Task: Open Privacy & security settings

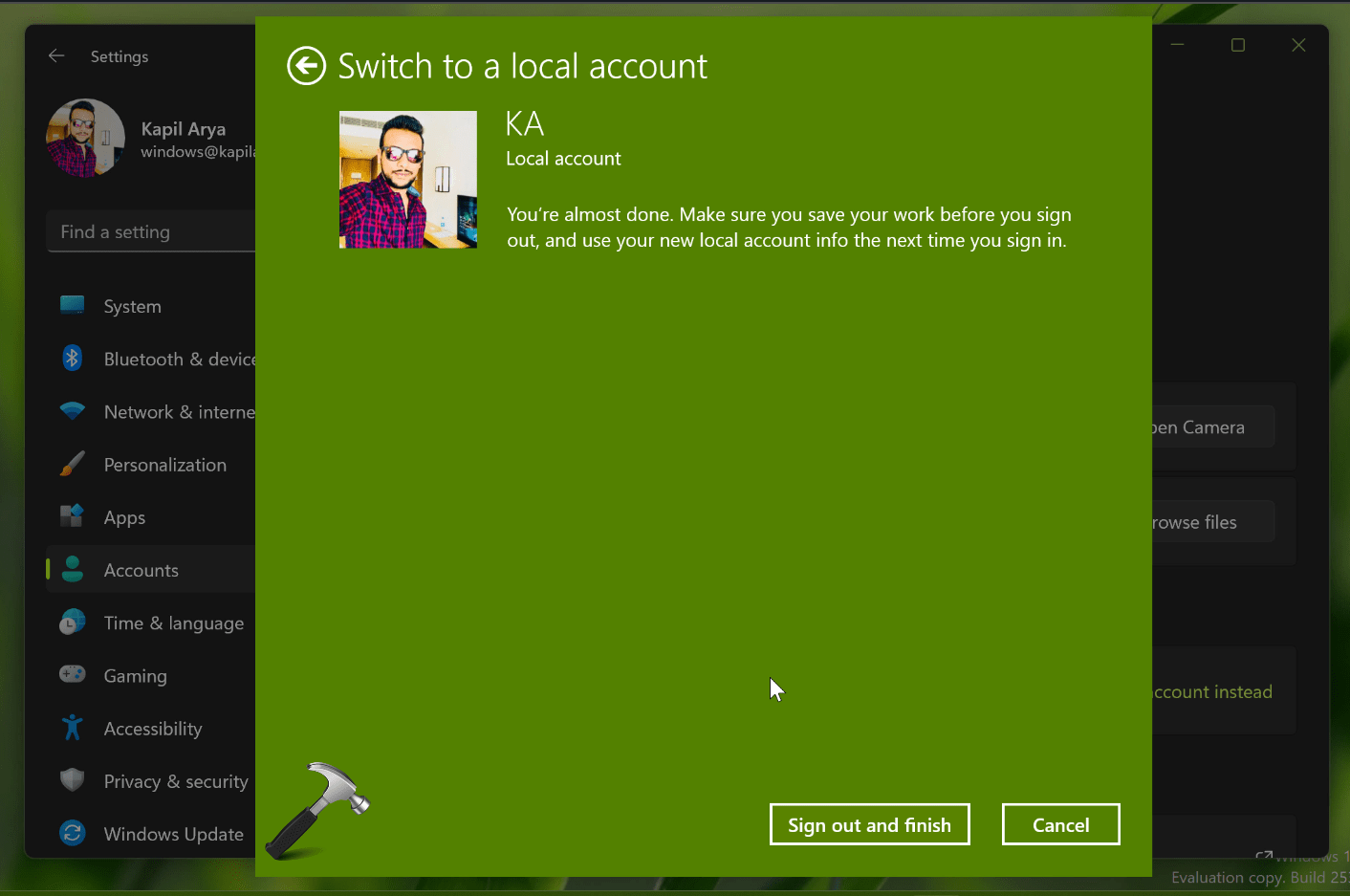Action: click(175, 781)
